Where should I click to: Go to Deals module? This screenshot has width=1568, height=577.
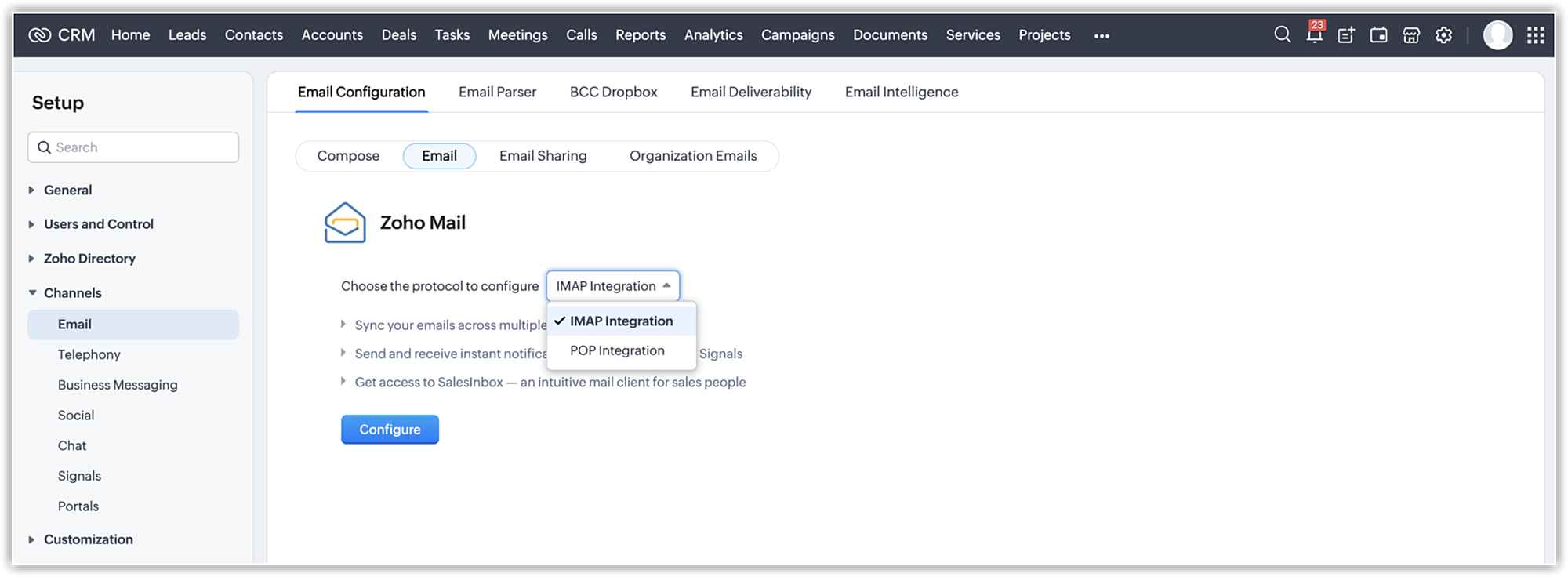[x=399, y=35]
